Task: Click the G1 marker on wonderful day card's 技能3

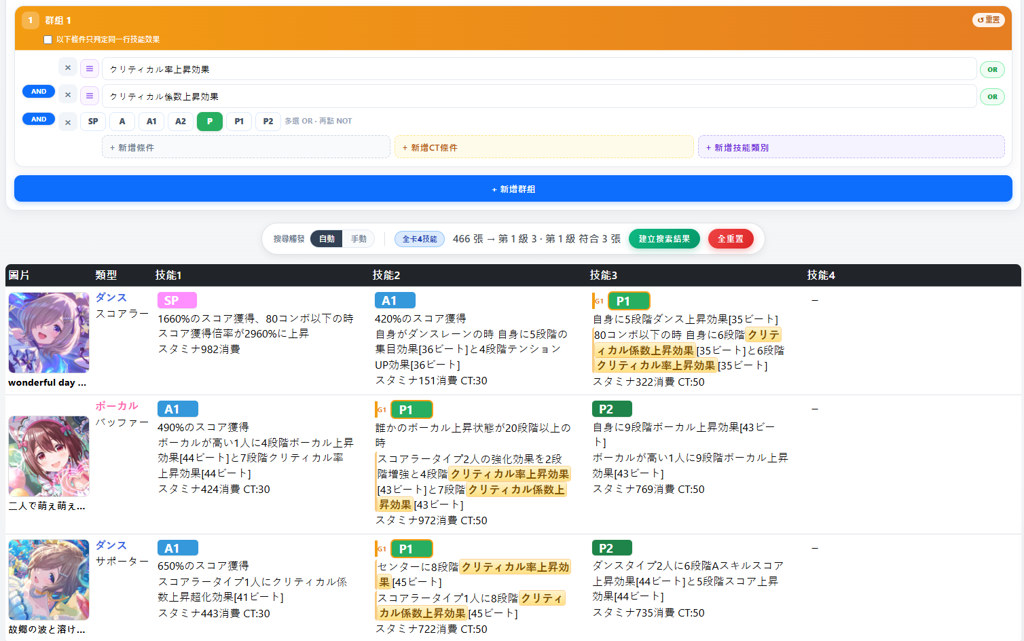Action: pyautogui.click(x=598, y=301)
